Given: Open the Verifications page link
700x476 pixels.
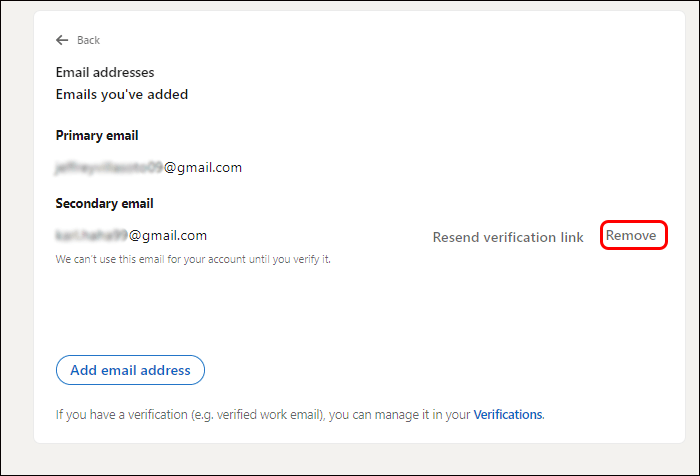Looking at the screenshot, I should [x=508, y=414].
